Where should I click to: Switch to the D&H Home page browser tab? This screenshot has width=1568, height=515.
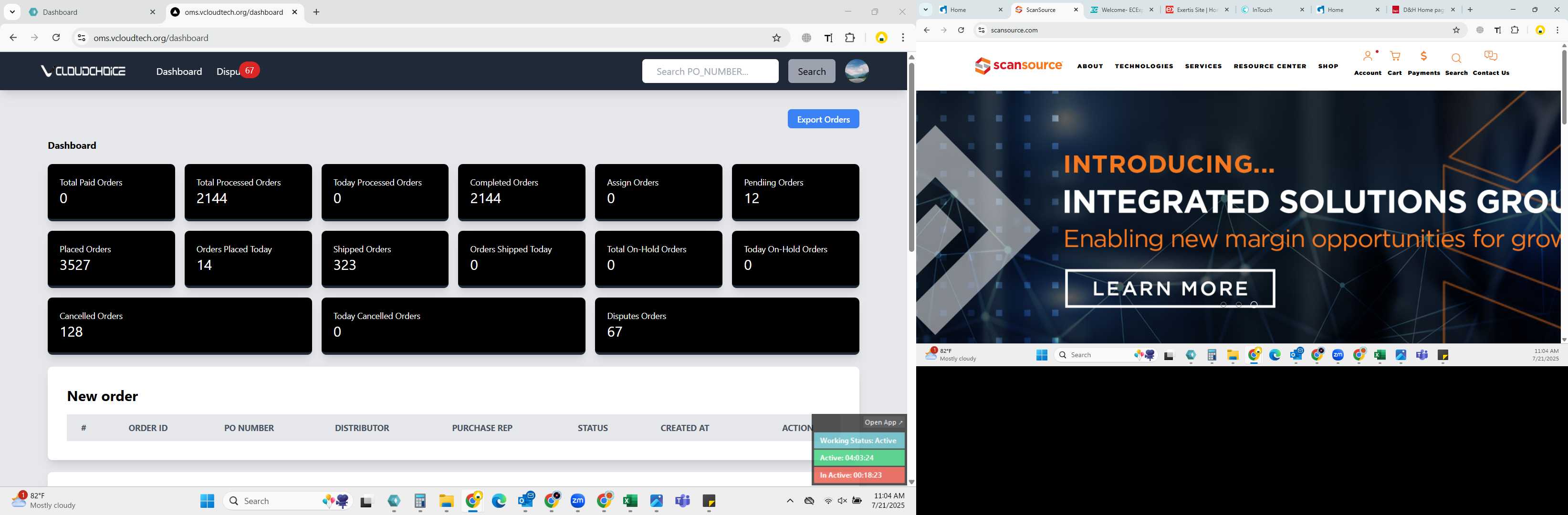[x=1423, y=10]
